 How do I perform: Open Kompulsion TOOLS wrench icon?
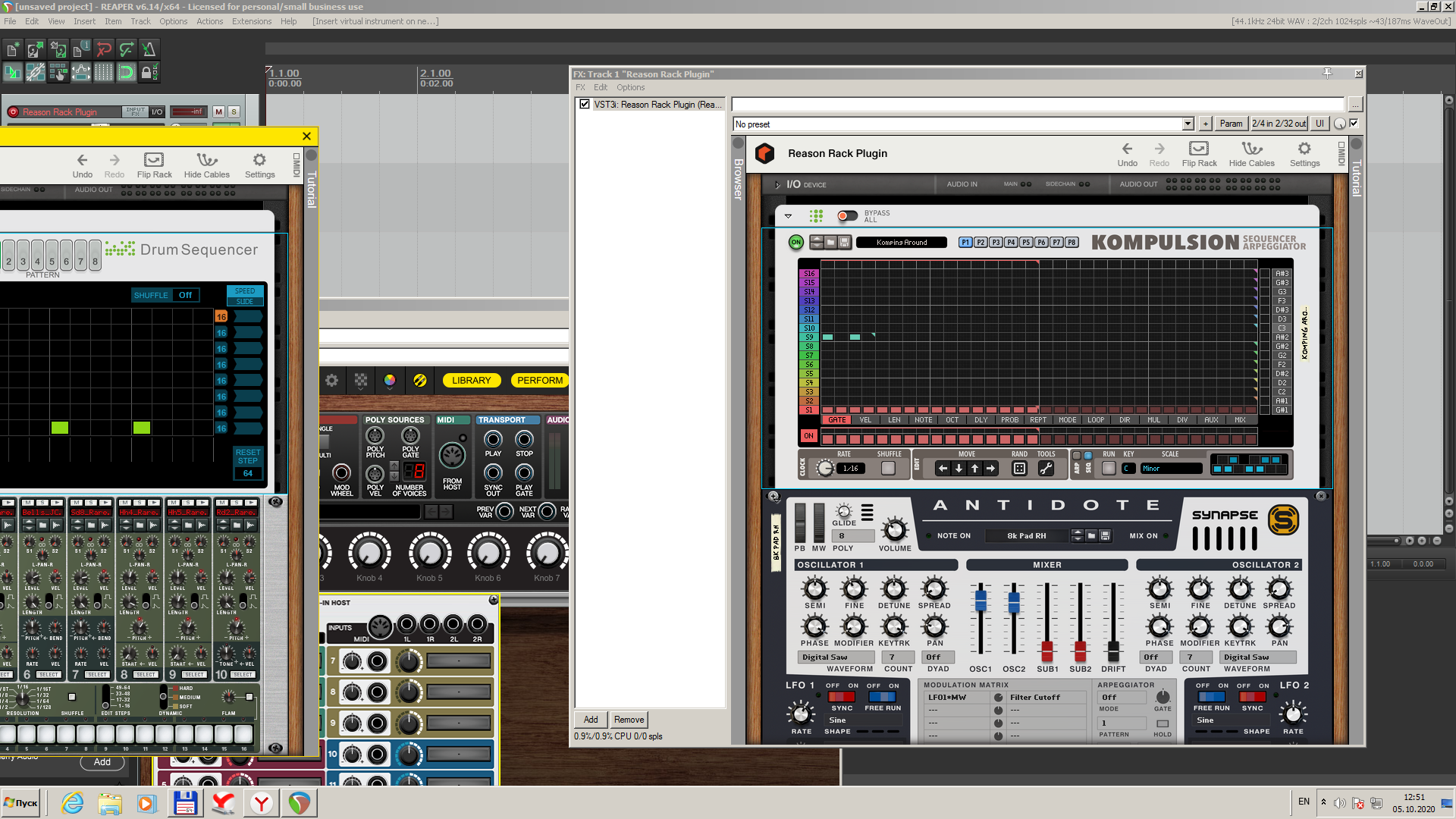(1046, 469)
